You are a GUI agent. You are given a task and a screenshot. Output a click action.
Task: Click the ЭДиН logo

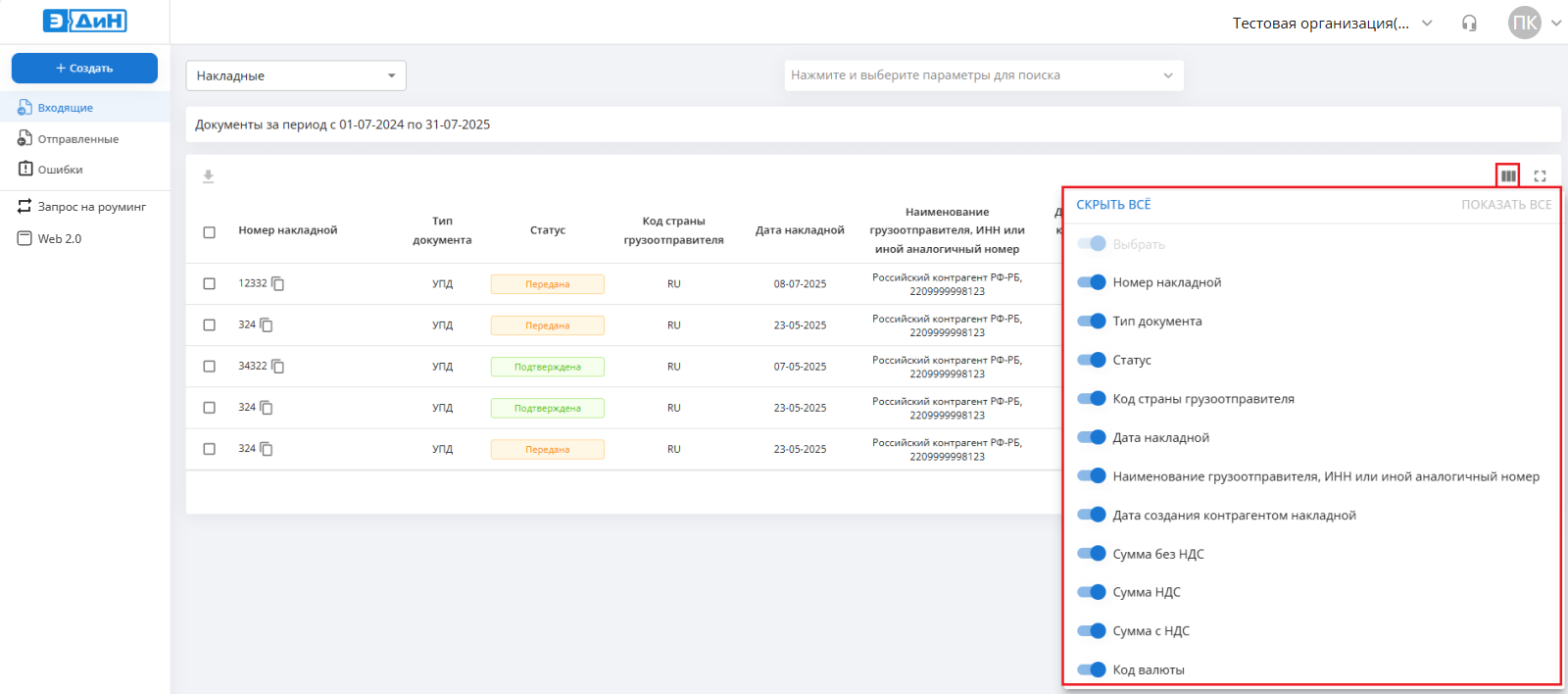[x=85, y=21]
